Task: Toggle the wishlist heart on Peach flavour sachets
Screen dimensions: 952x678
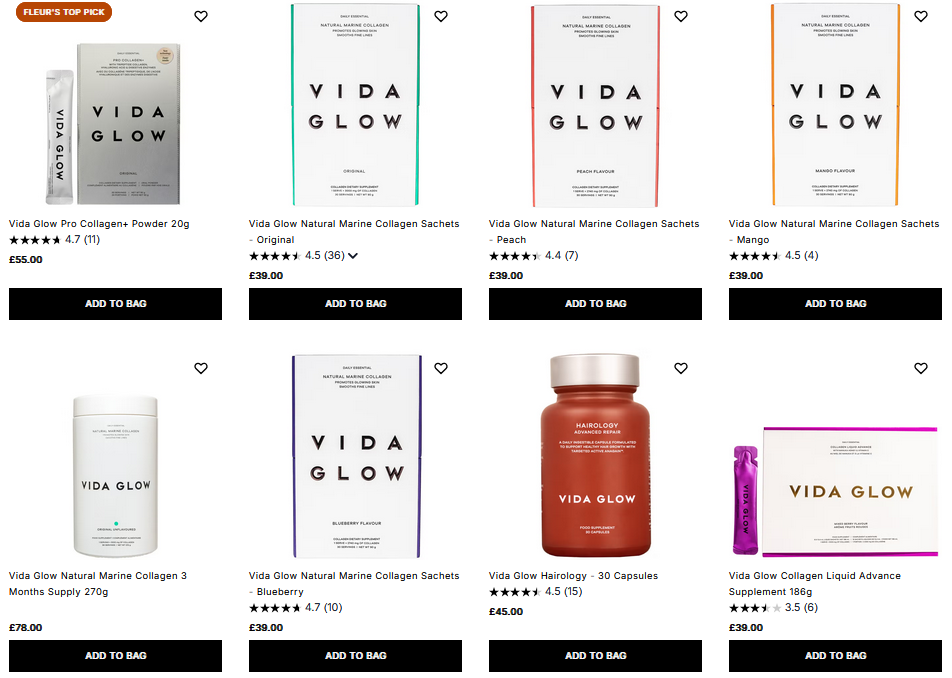Action: [681, 16]
